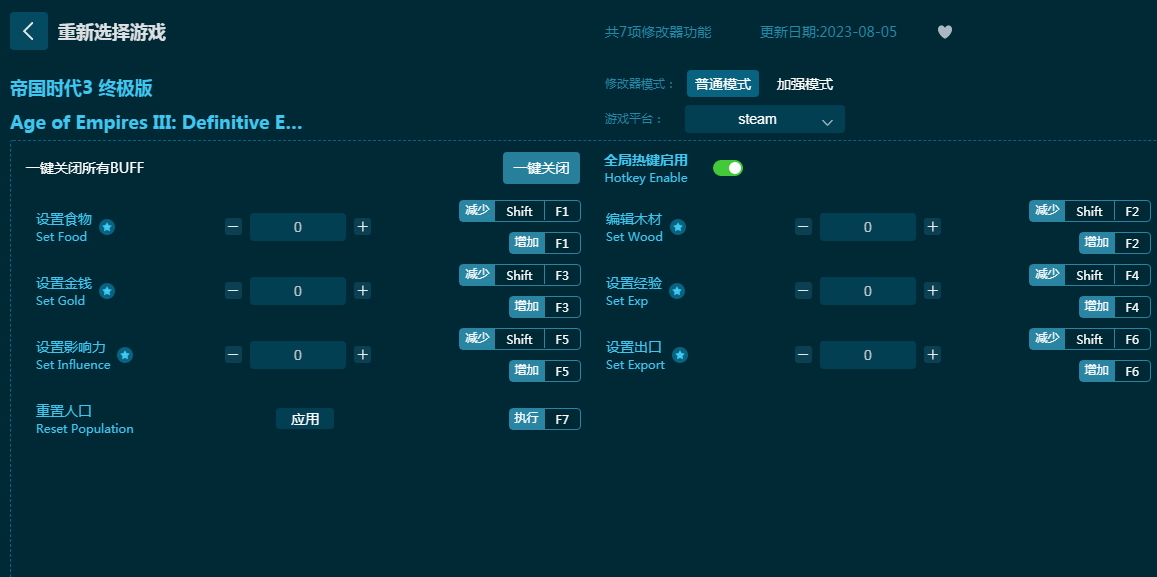Click the Shift F3 decrease hotkey for Gold
The width and height of the screenshot is (1157, 577).
click(520, 275)
